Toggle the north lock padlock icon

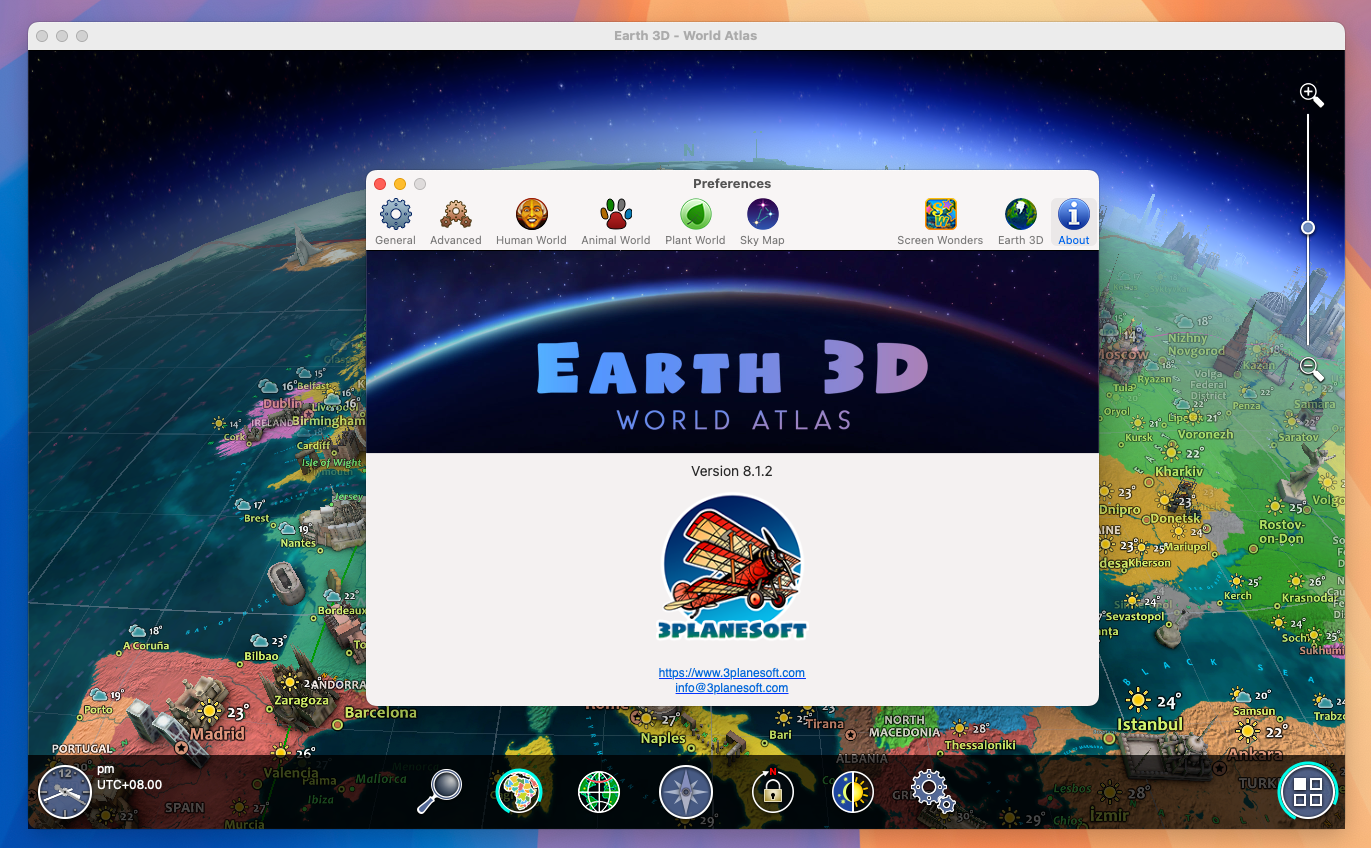pos(772,791)
